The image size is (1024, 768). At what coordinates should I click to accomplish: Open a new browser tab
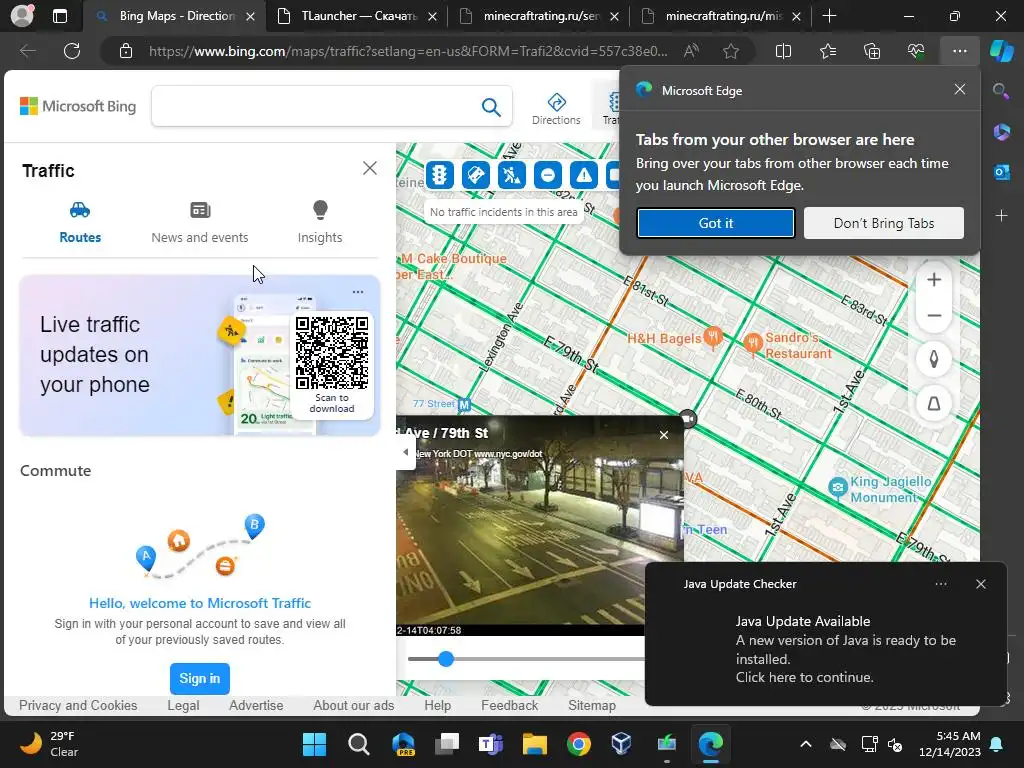pyautogui.click(x=829, y=16)
